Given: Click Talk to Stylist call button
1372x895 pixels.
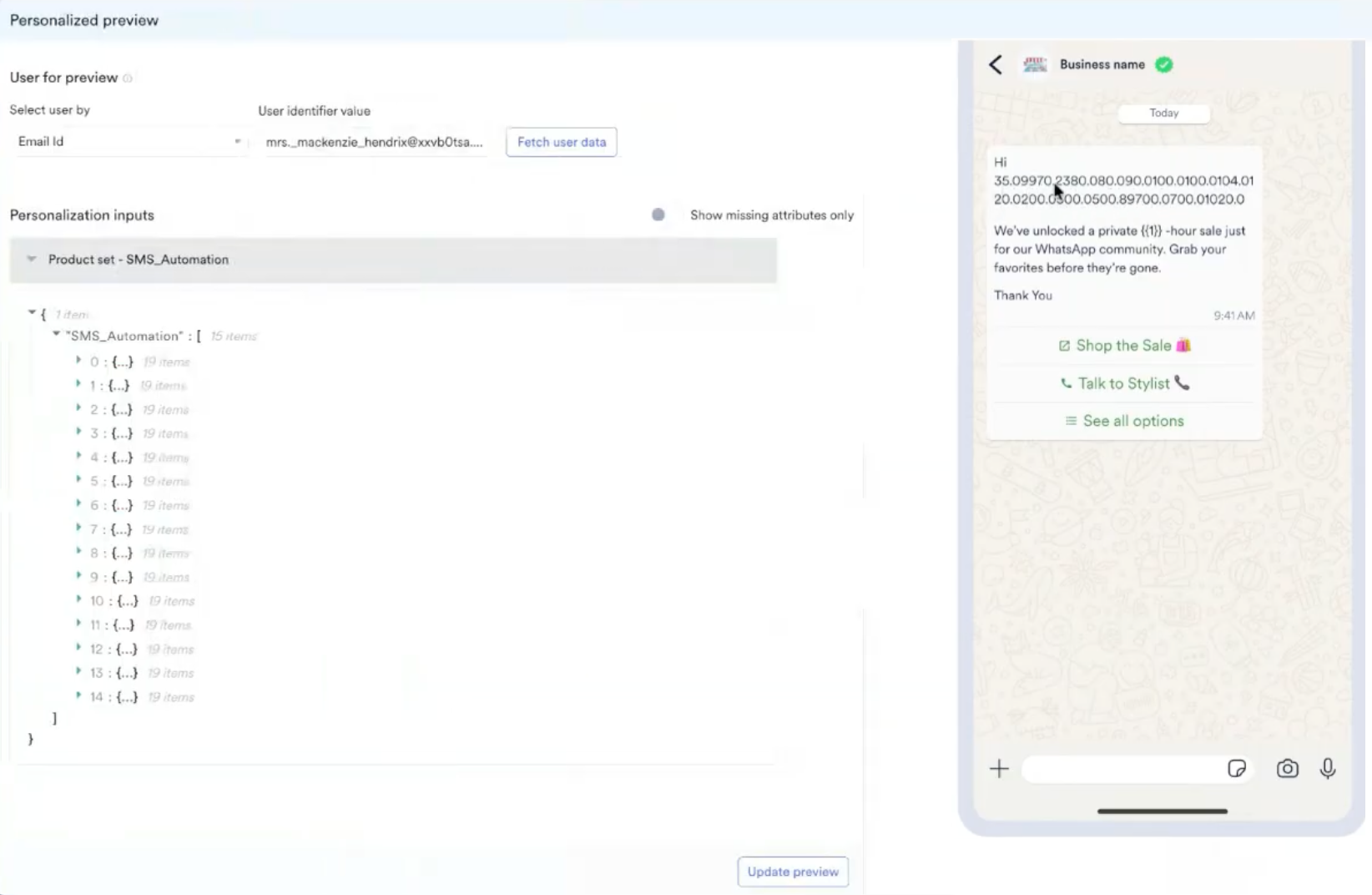Looking at the screenshot, I should (1124, 383).
